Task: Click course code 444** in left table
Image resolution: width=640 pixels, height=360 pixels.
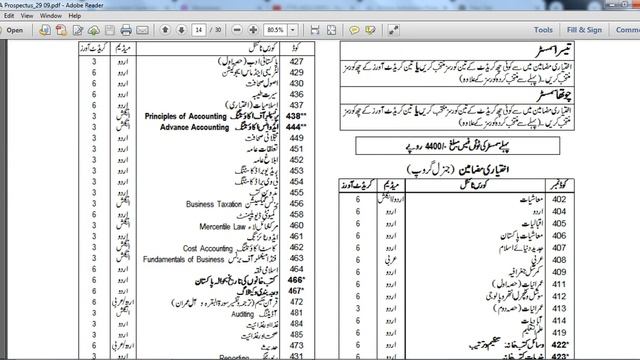Action: click(x=296, y=127)
